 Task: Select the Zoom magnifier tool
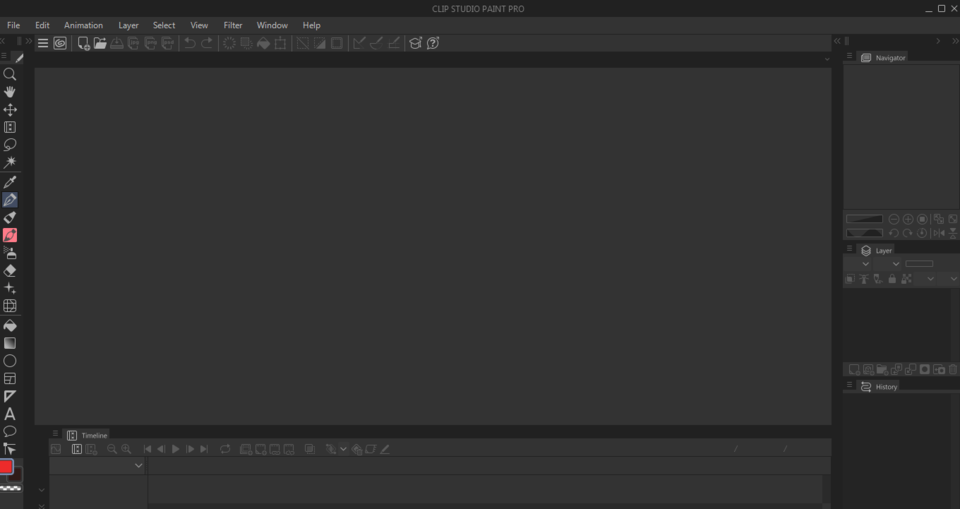point(10,74)
